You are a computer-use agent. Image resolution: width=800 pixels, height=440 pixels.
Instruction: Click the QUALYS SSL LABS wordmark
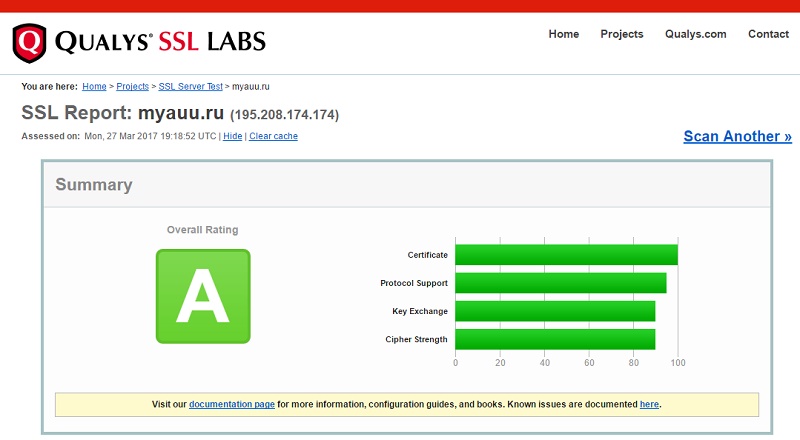pyautogui.click(x=160, y=41)
